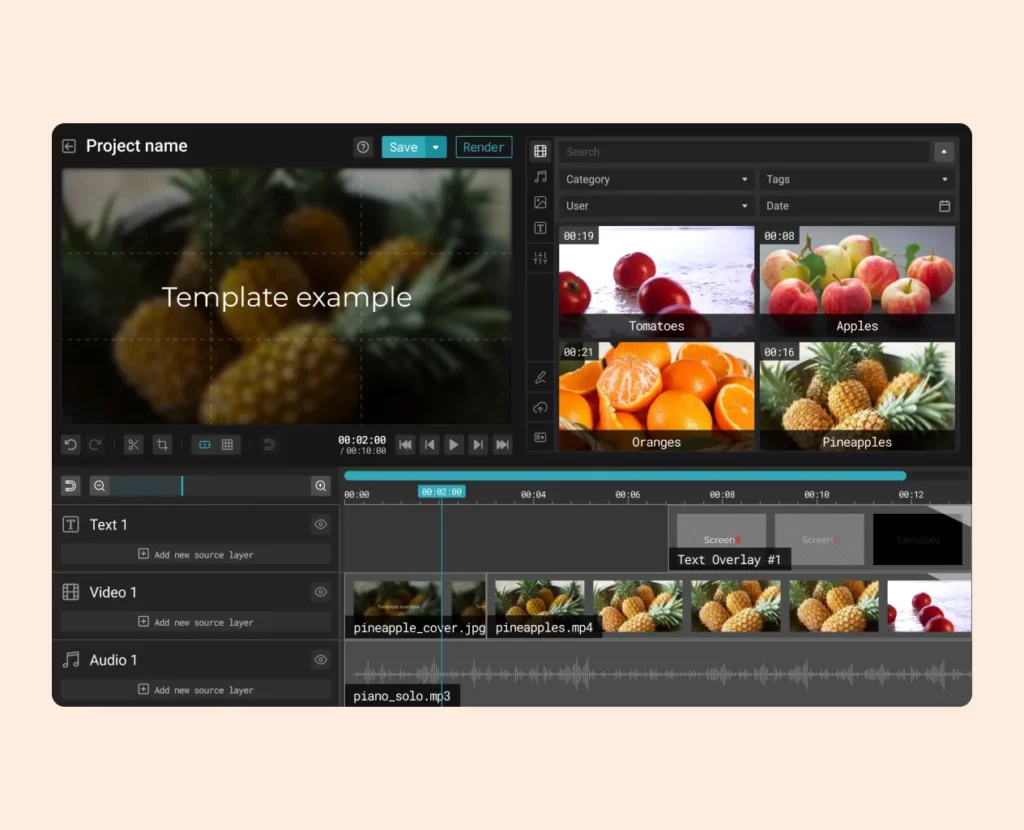Open the Save options dropdown arrow
This screenshot has width=1024, height=830.
pyautogui.click(x=436, y=147)
